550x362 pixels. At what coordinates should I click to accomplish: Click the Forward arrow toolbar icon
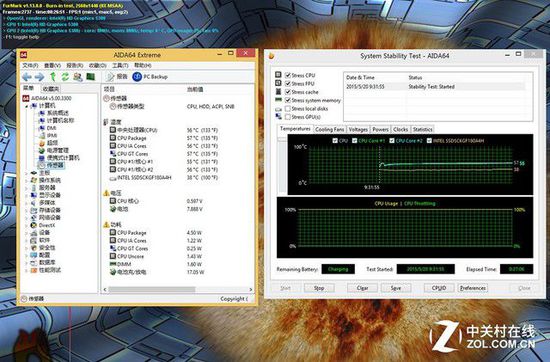coord(39,77)
